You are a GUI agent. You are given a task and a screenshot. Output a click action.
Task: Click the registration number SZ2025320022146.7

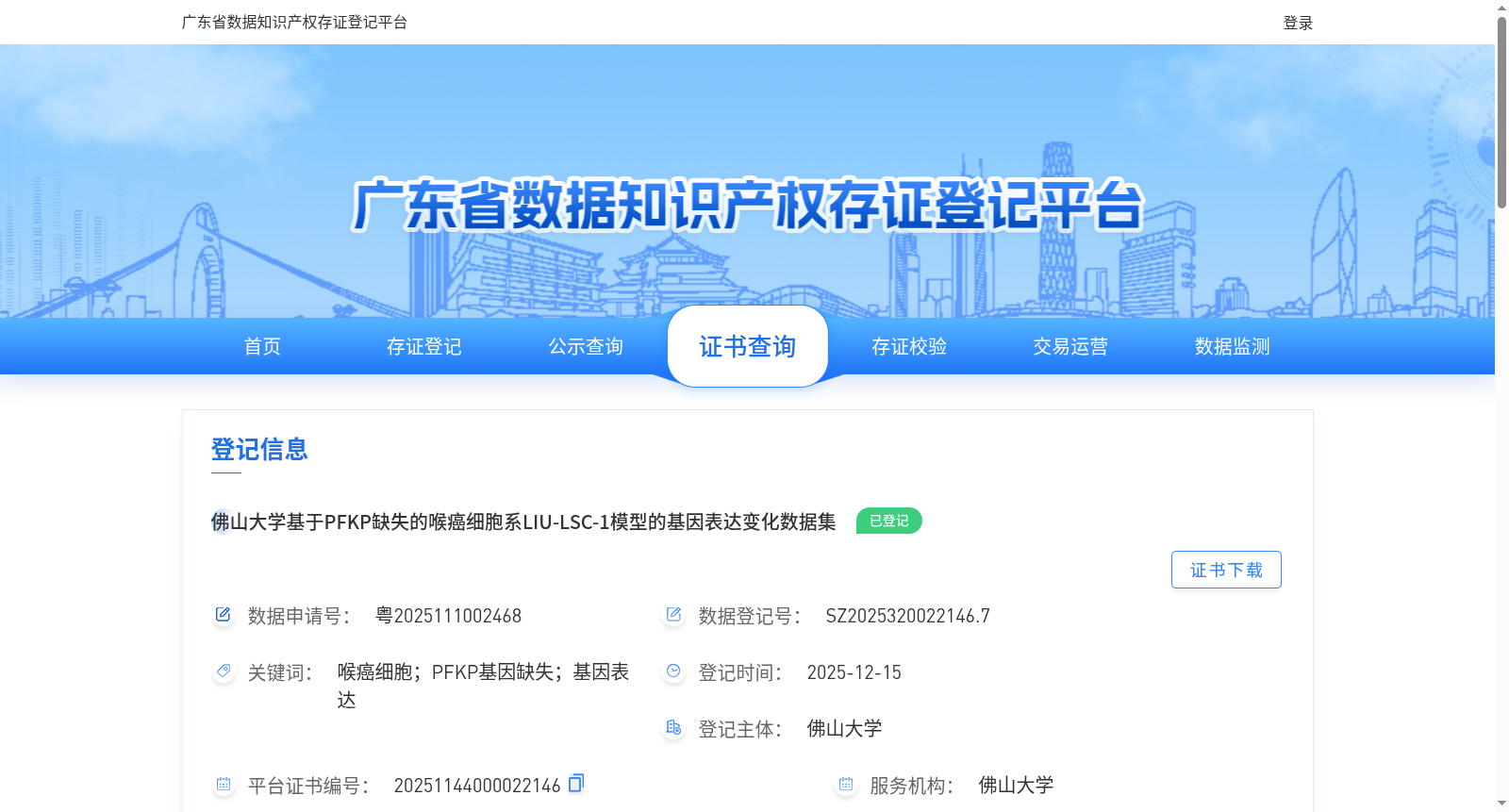[907, 616]
